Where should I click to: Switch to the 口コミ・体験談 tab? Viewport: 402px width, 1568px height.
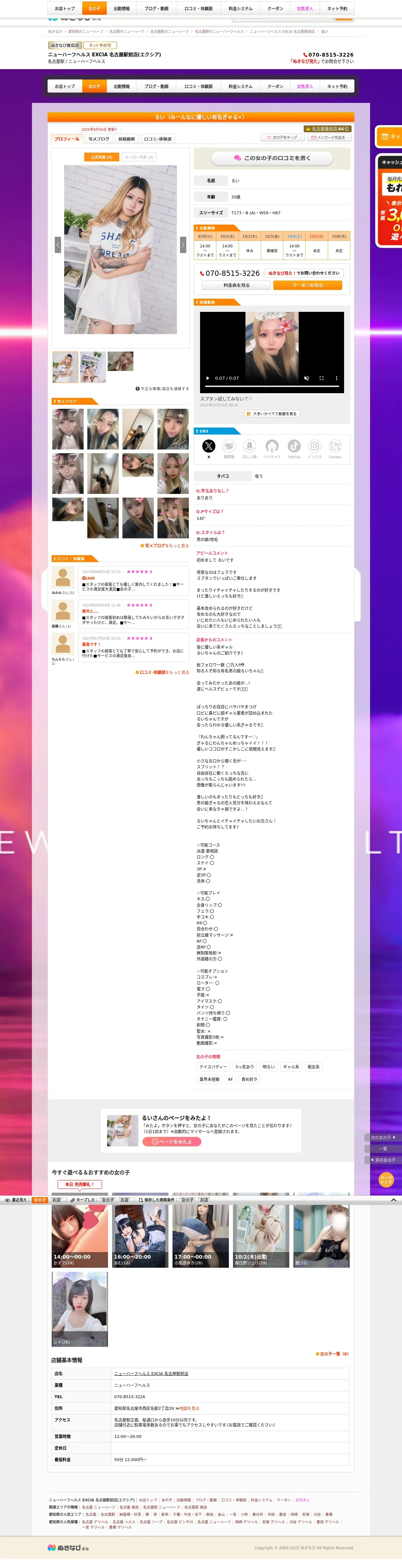click(158, 139)
